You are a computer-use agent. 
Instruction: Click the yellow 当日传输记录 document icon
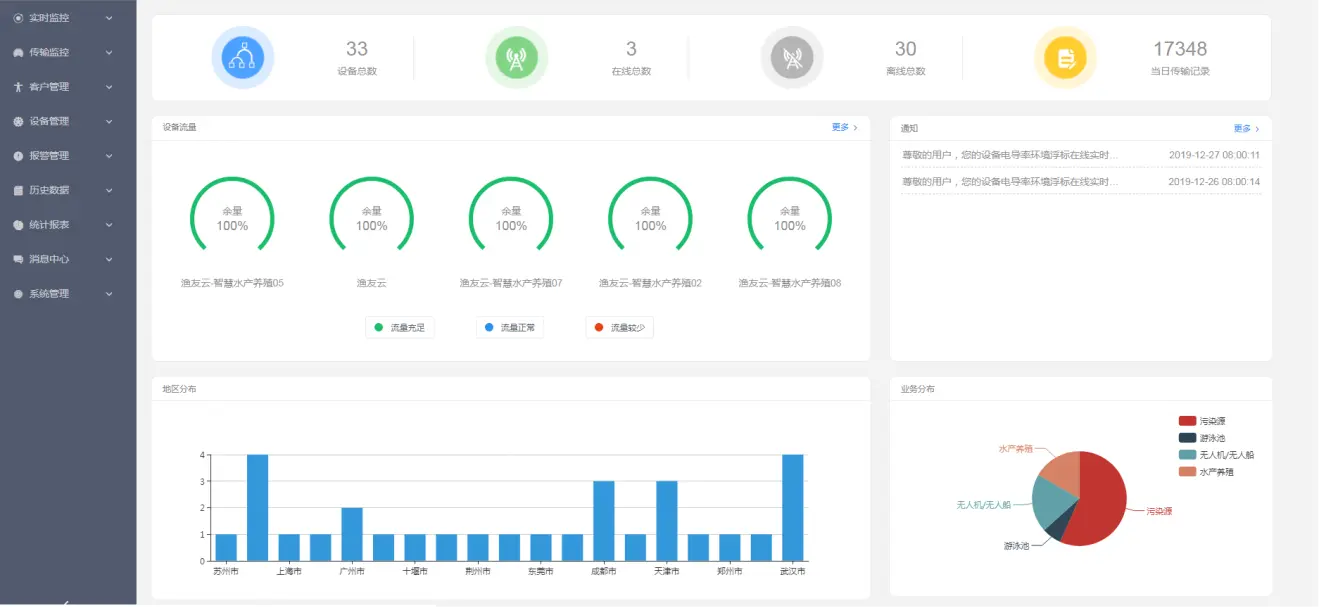[1065, 58]
